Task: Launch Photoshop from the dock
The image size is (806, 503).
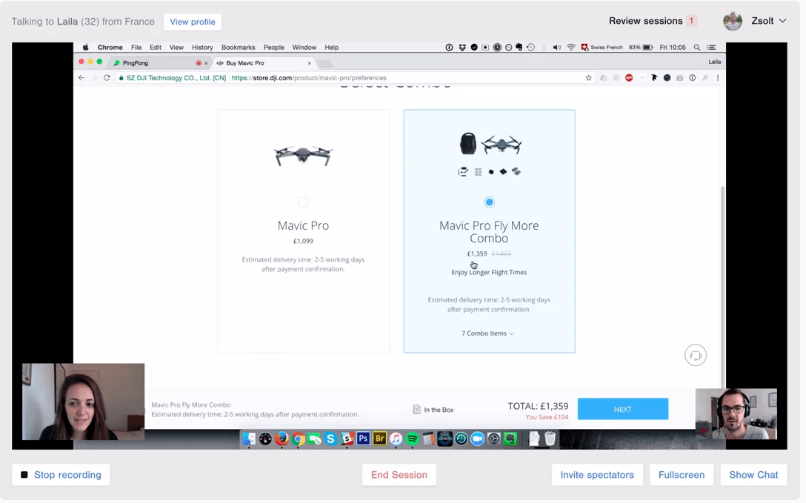Action: pos(363,439)
